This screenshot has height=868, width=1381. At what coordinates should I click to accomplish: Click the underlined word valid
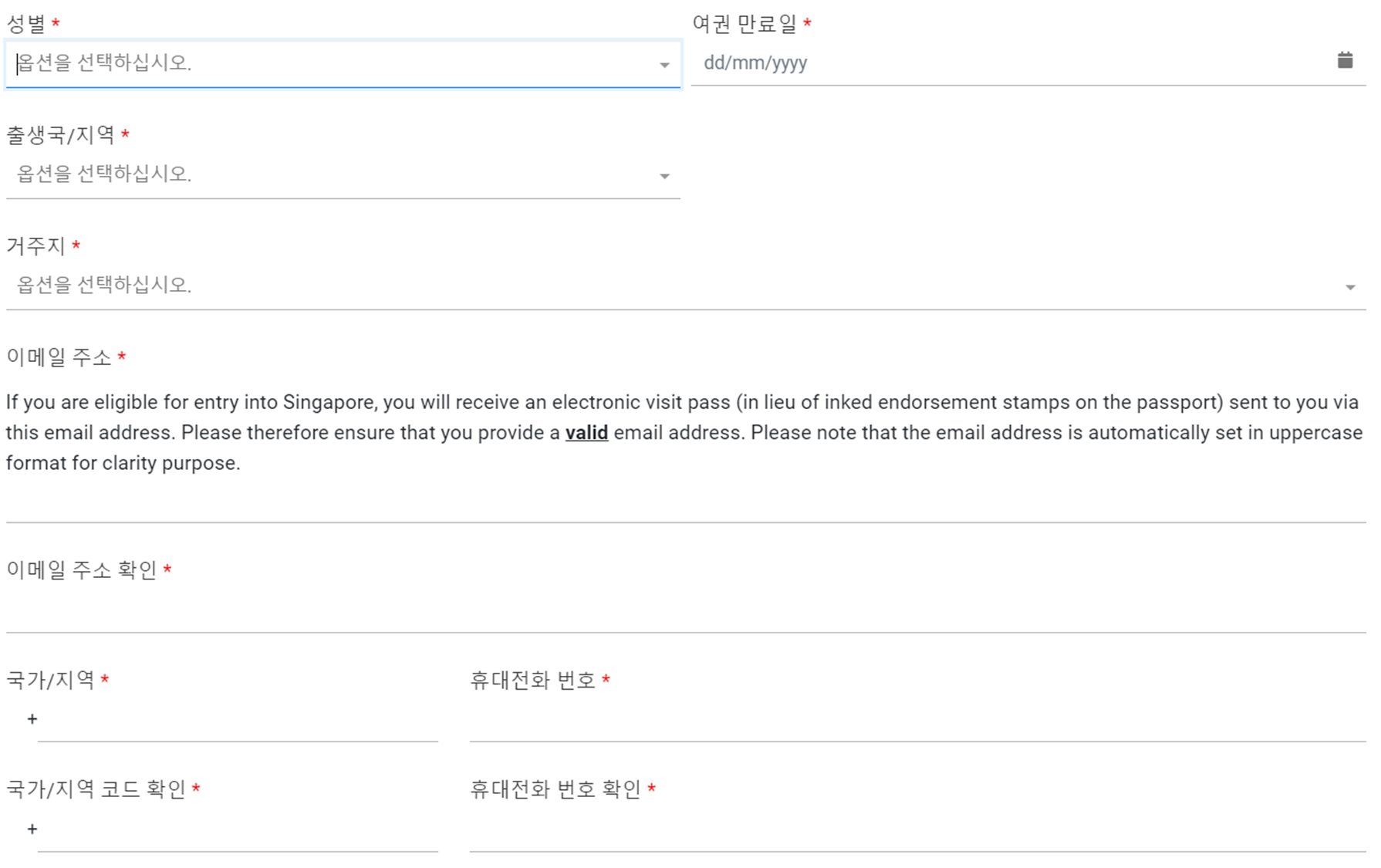(x=587, y=432)
